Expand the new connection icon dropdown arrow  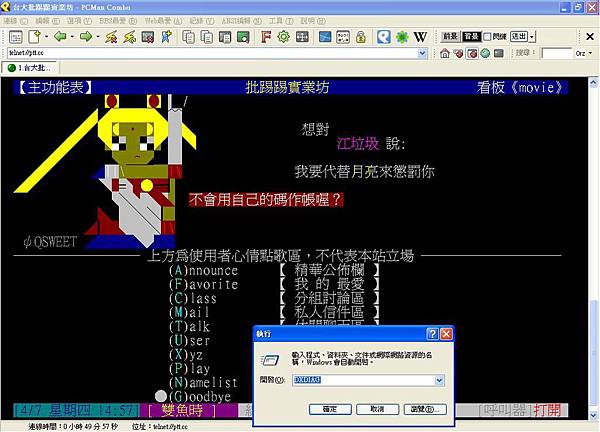click(x=46, y=37)
